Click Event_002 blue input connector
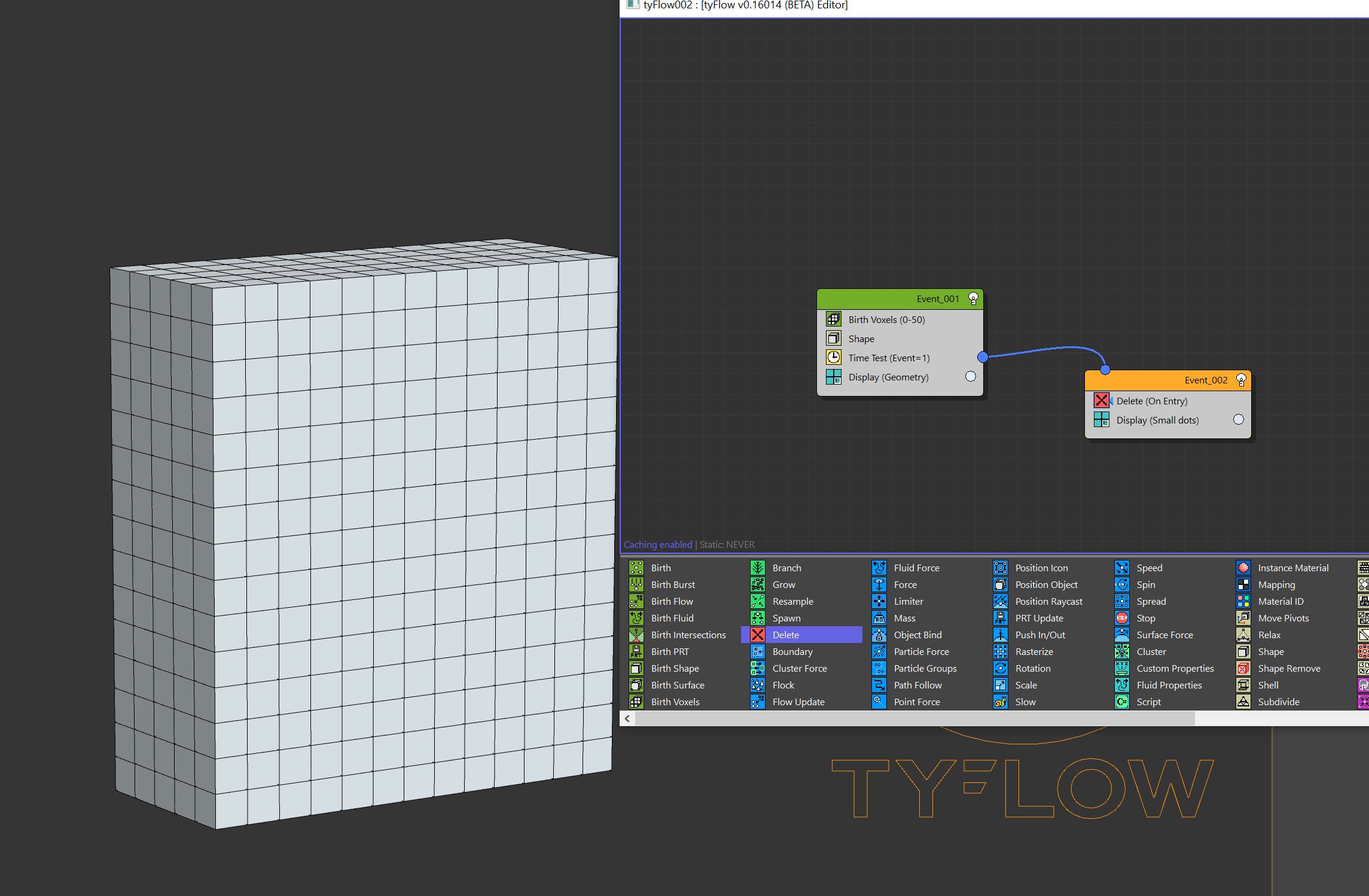The width and height of the screenshot is (1369, 896). (1105, 370)
